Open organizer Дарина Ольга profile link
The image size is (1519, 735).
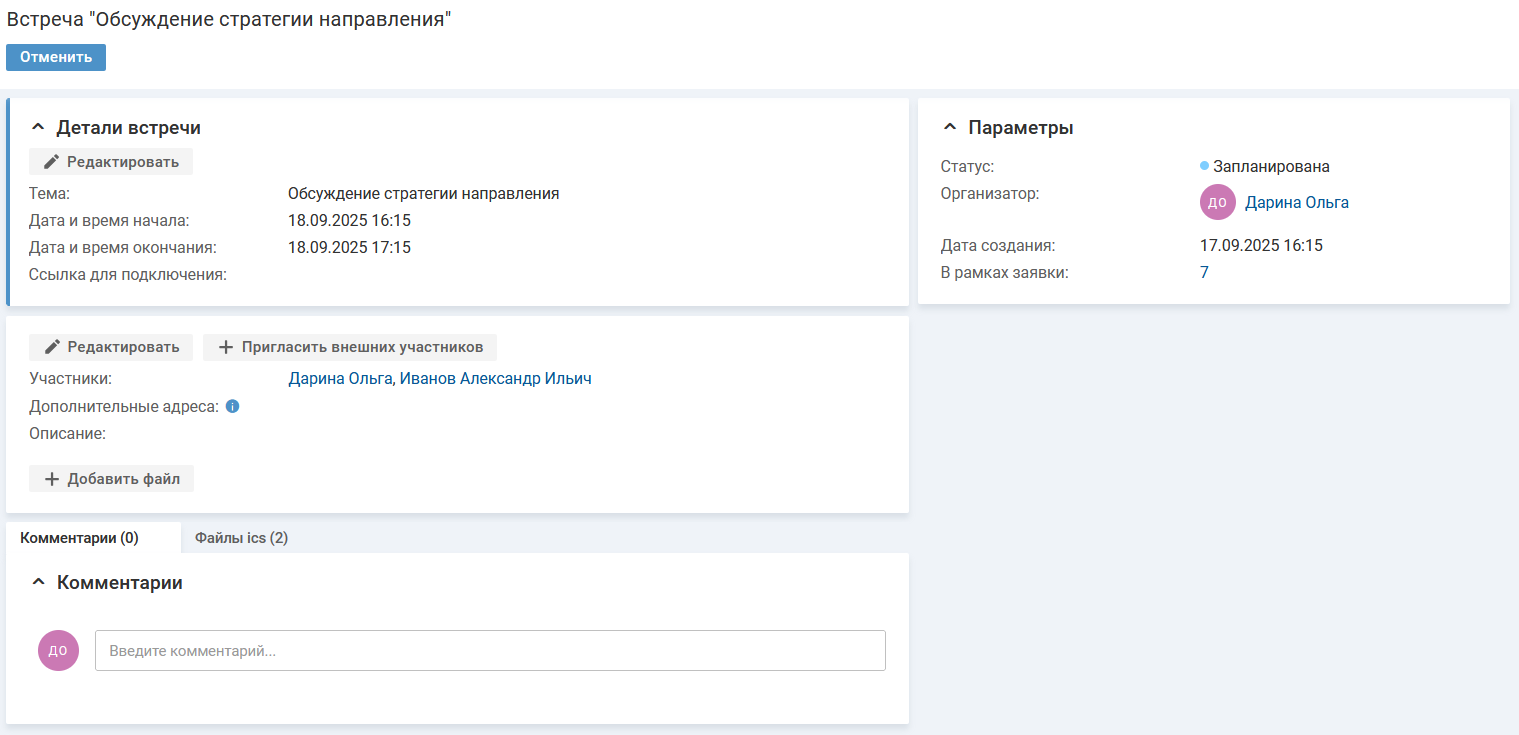(x=1296, y=203)
